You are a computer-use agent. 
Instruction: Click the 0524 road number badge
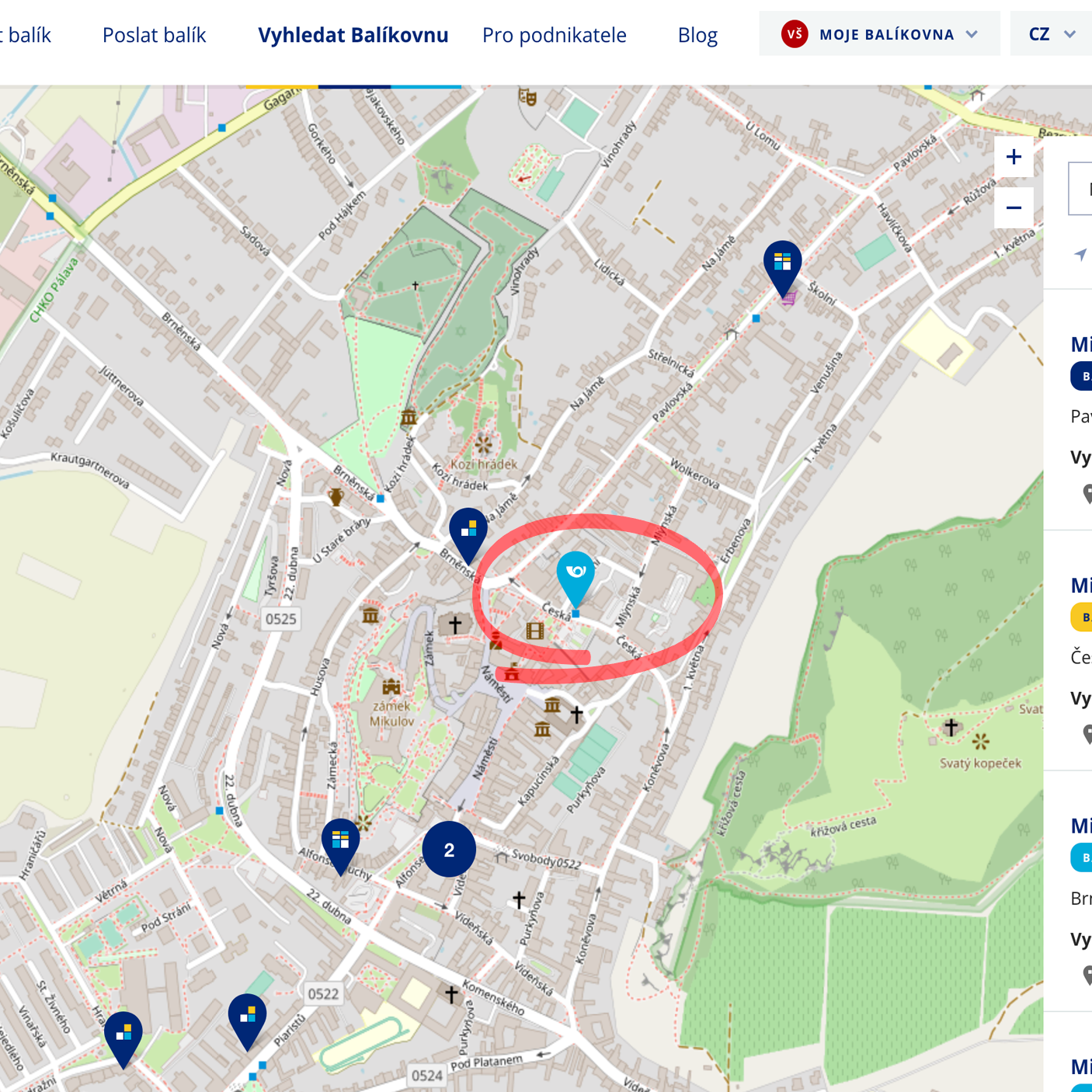coord(426,1075)
